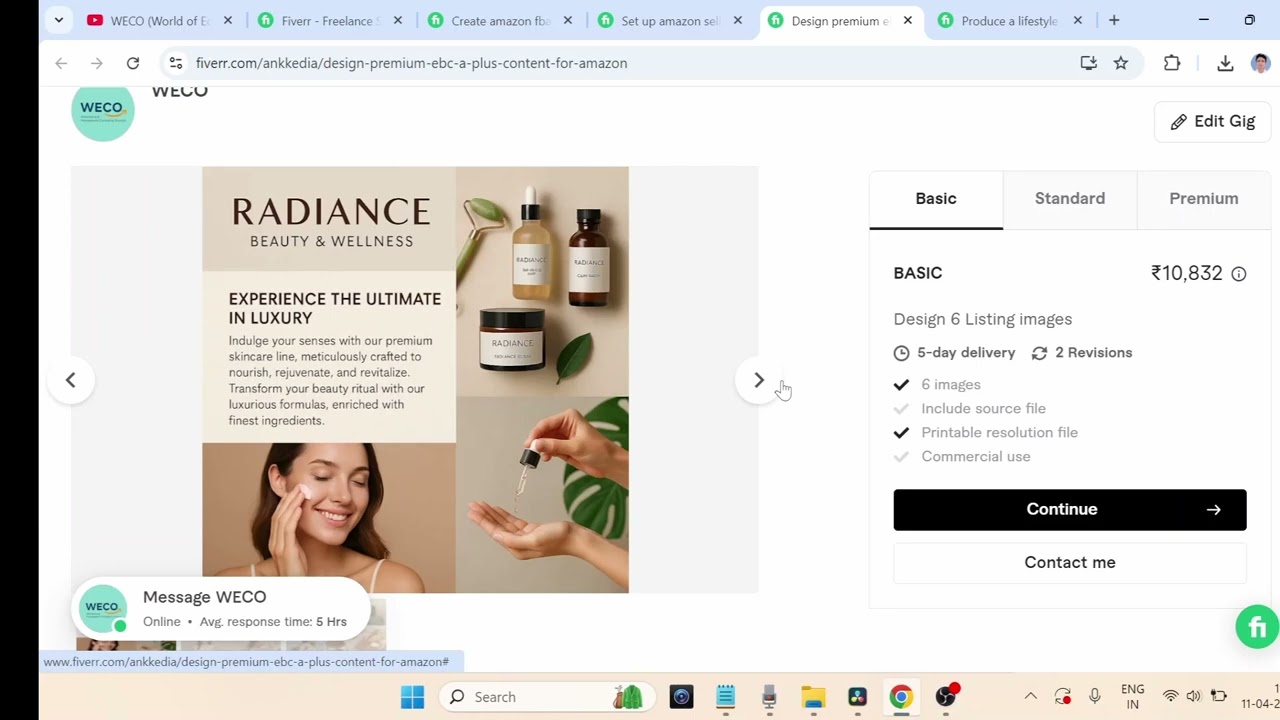This screenshot has height=720, width=1280.
Task: Click the Contact me button
Action: (1070, 563)
